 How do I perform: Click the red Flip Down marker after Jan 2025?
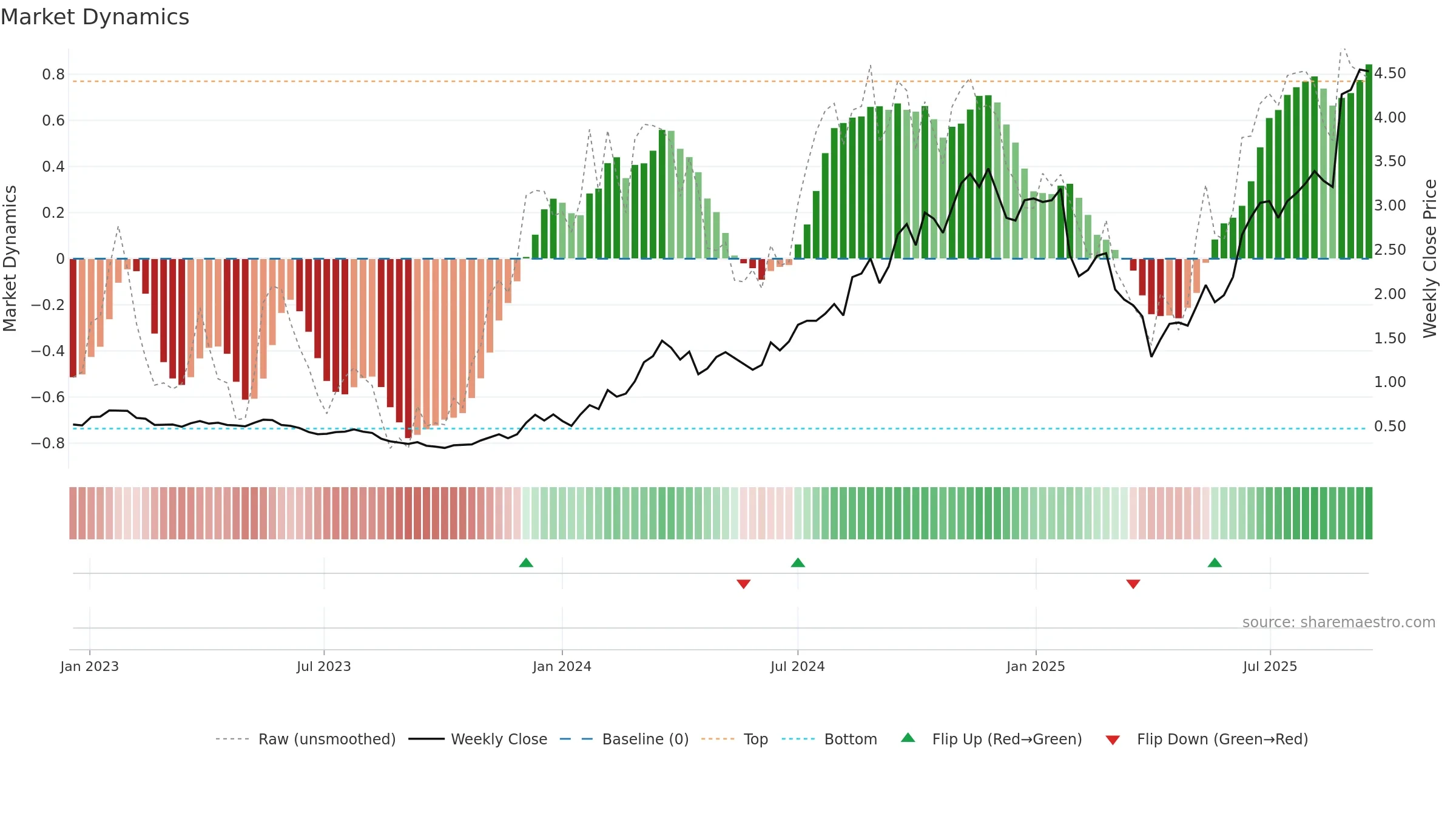tap(1133, 584)
